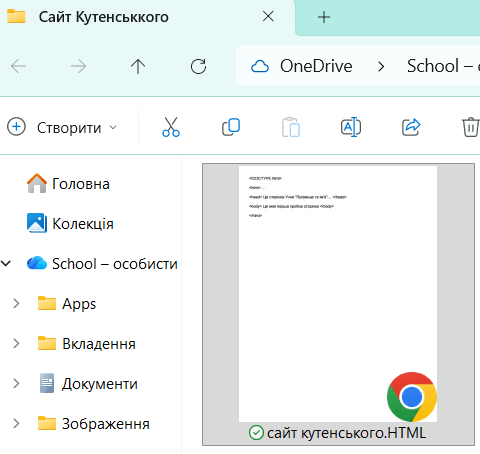Expand the Вкладення folder node
480x454 pixels.
tap(16, 343)
